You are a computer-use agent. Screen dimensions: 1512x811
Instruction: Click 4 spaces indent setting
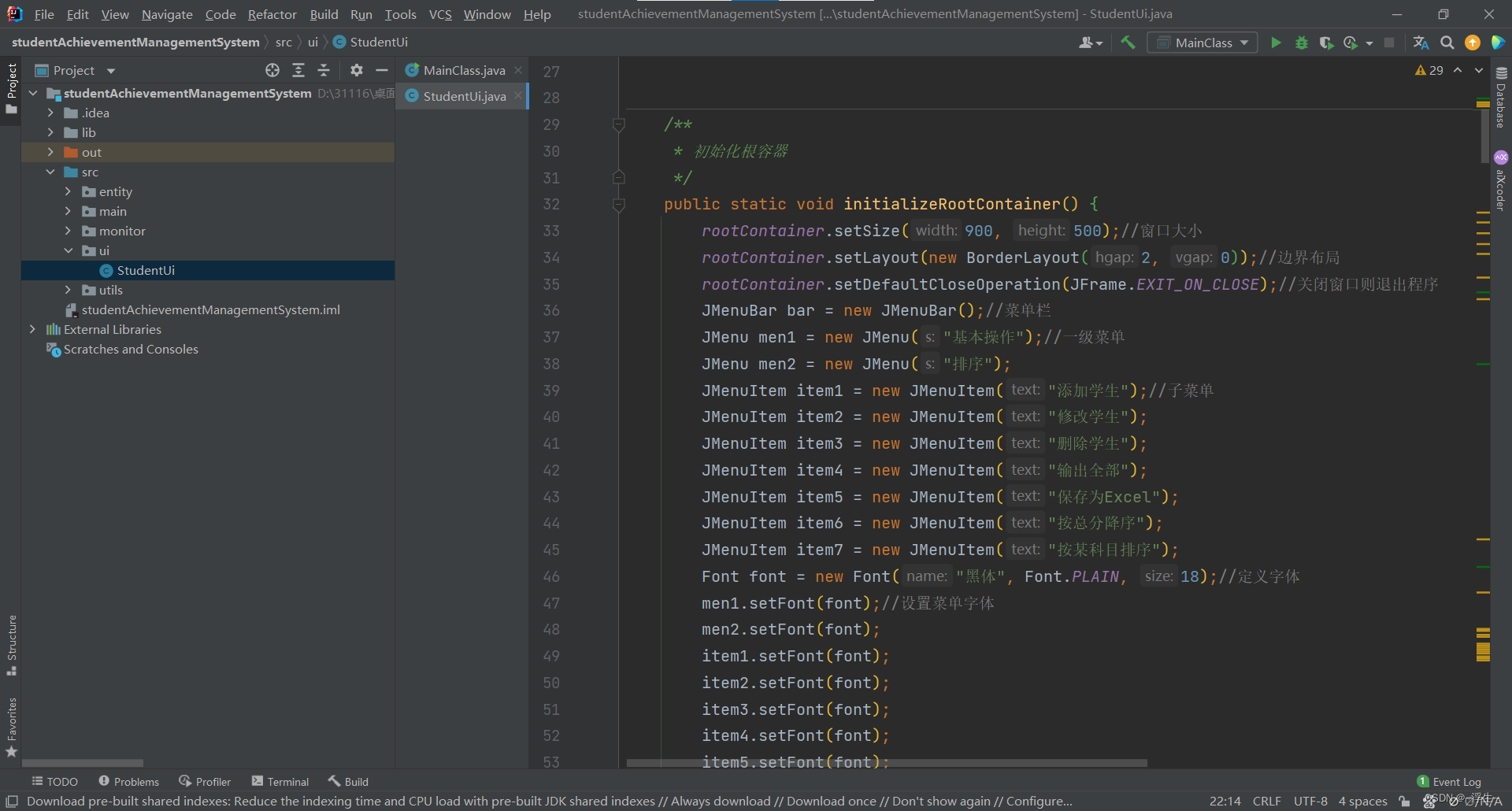[1362, 801]
